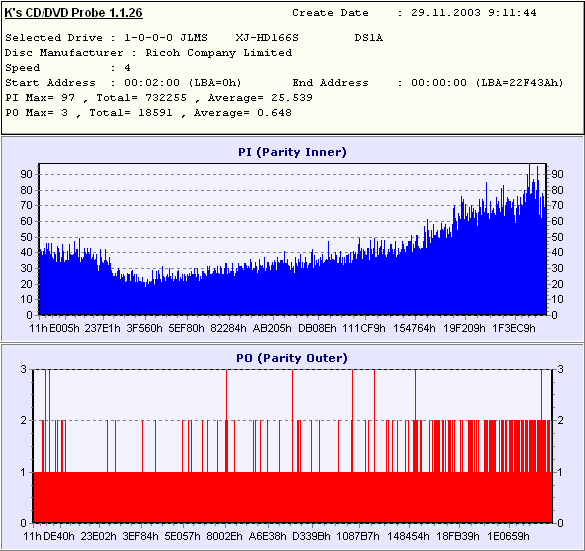Click the 2 label on PO left axis
The image size is (585, 551).
pos(24,420)
